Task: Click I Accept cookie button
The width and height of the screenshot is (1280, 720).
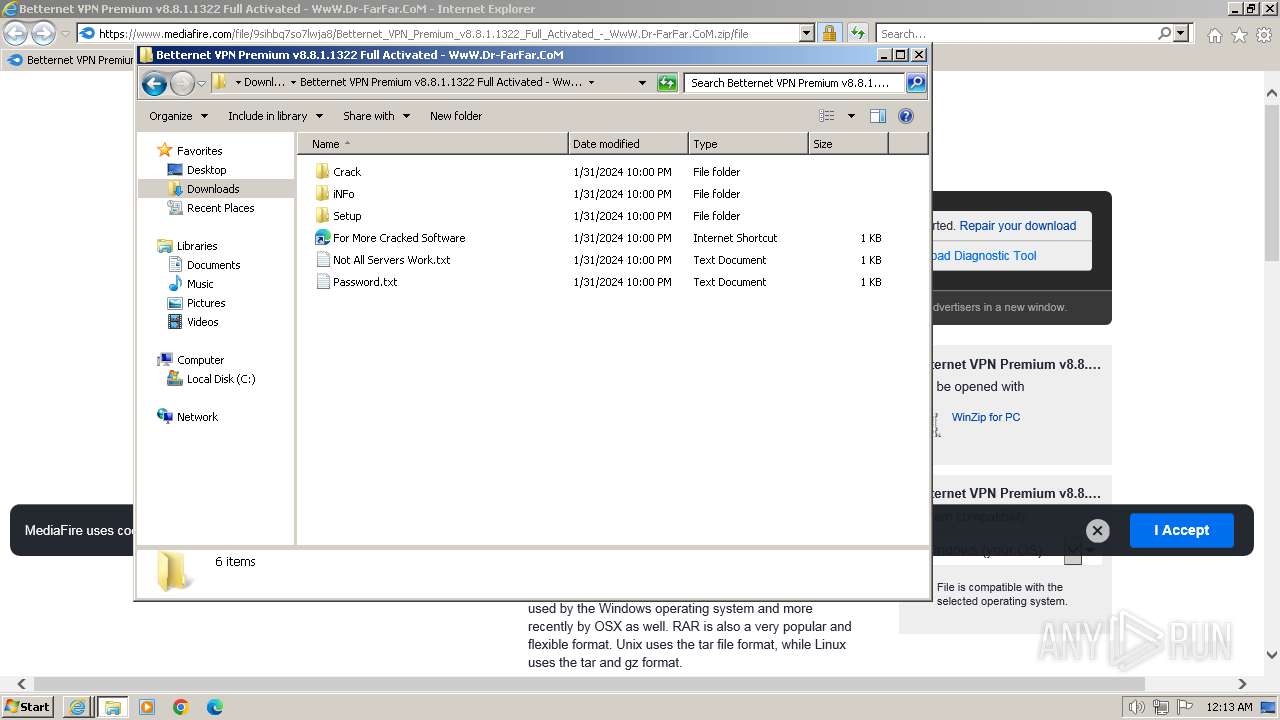Action: 1181,530
